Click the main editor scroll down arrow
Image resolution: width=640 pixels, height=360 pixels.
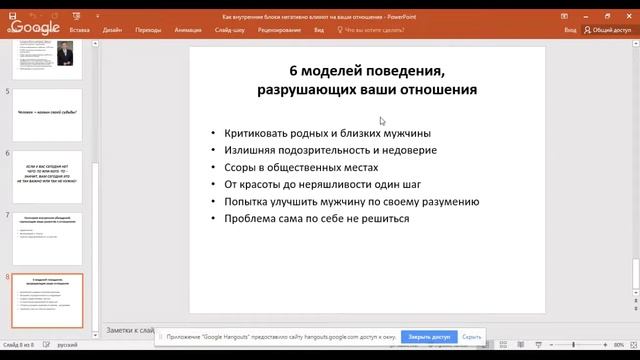(636, 293)
